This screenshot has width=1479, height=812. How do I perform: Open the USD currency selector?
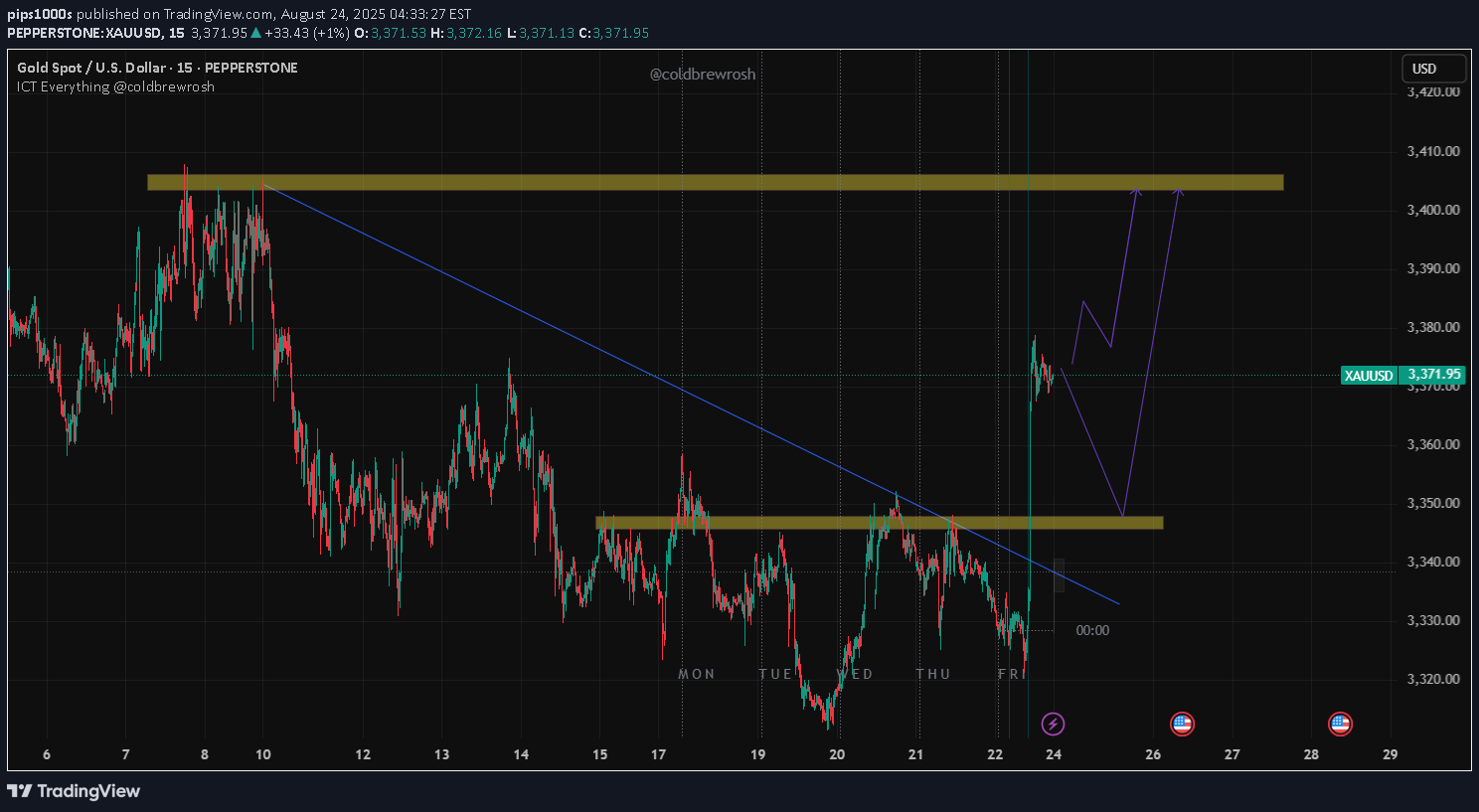click(1434, 69)
